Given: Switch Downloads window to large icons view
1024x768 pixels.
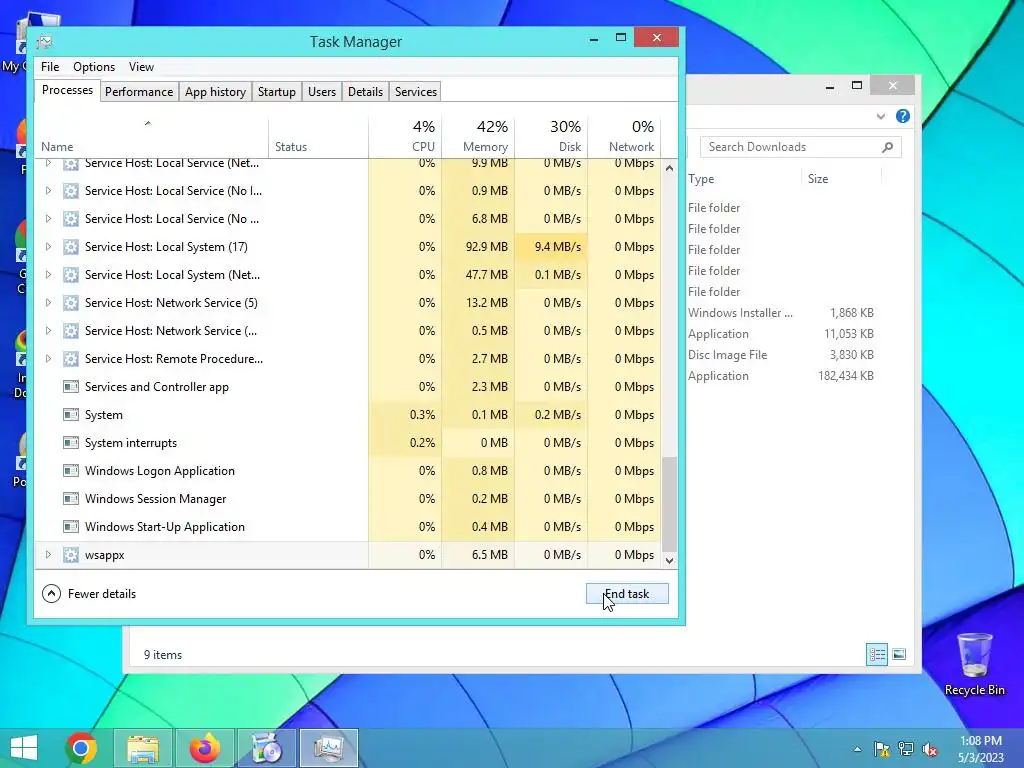Looking at the screenshot, I should pos(899,654).
